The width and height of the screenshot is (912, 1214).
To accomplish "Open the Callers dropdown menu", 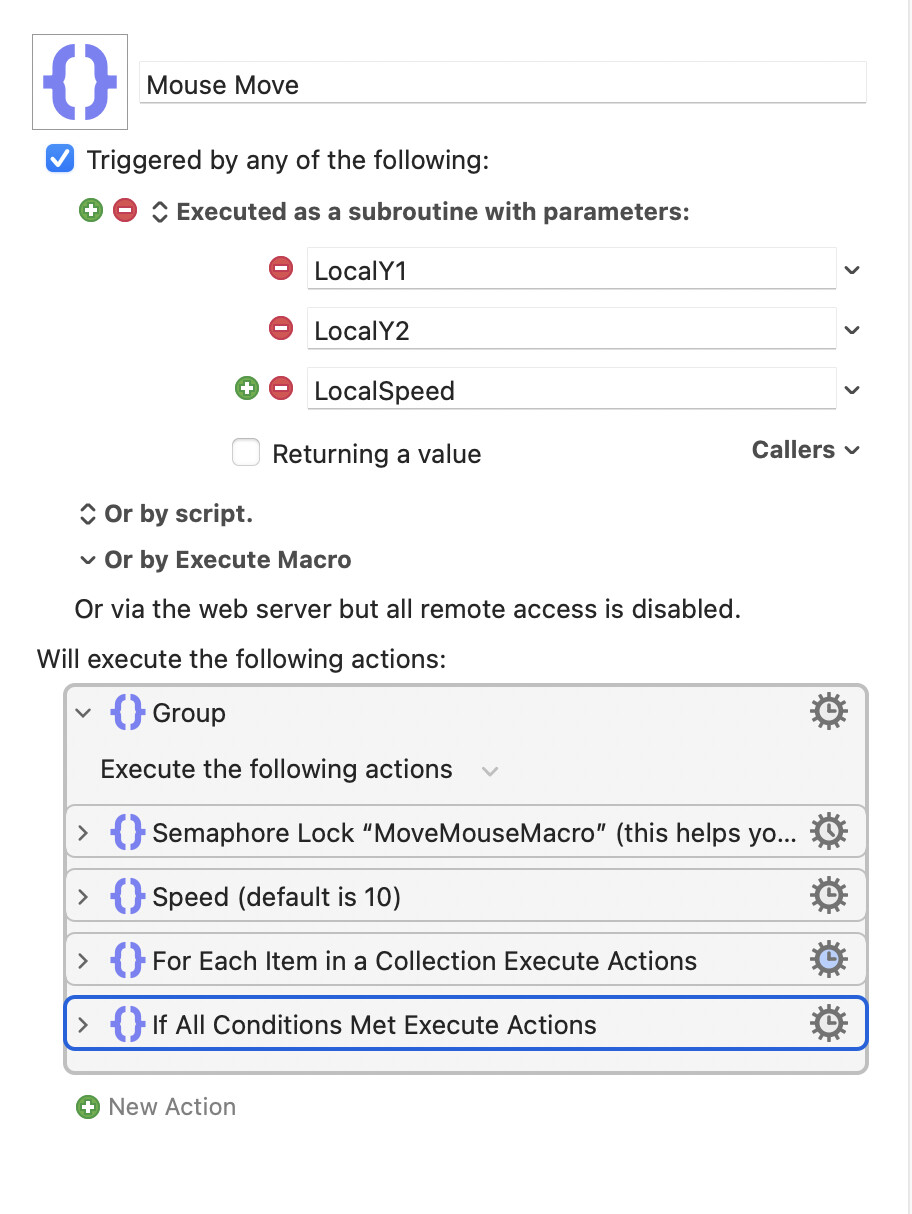I will coord(806,450).
